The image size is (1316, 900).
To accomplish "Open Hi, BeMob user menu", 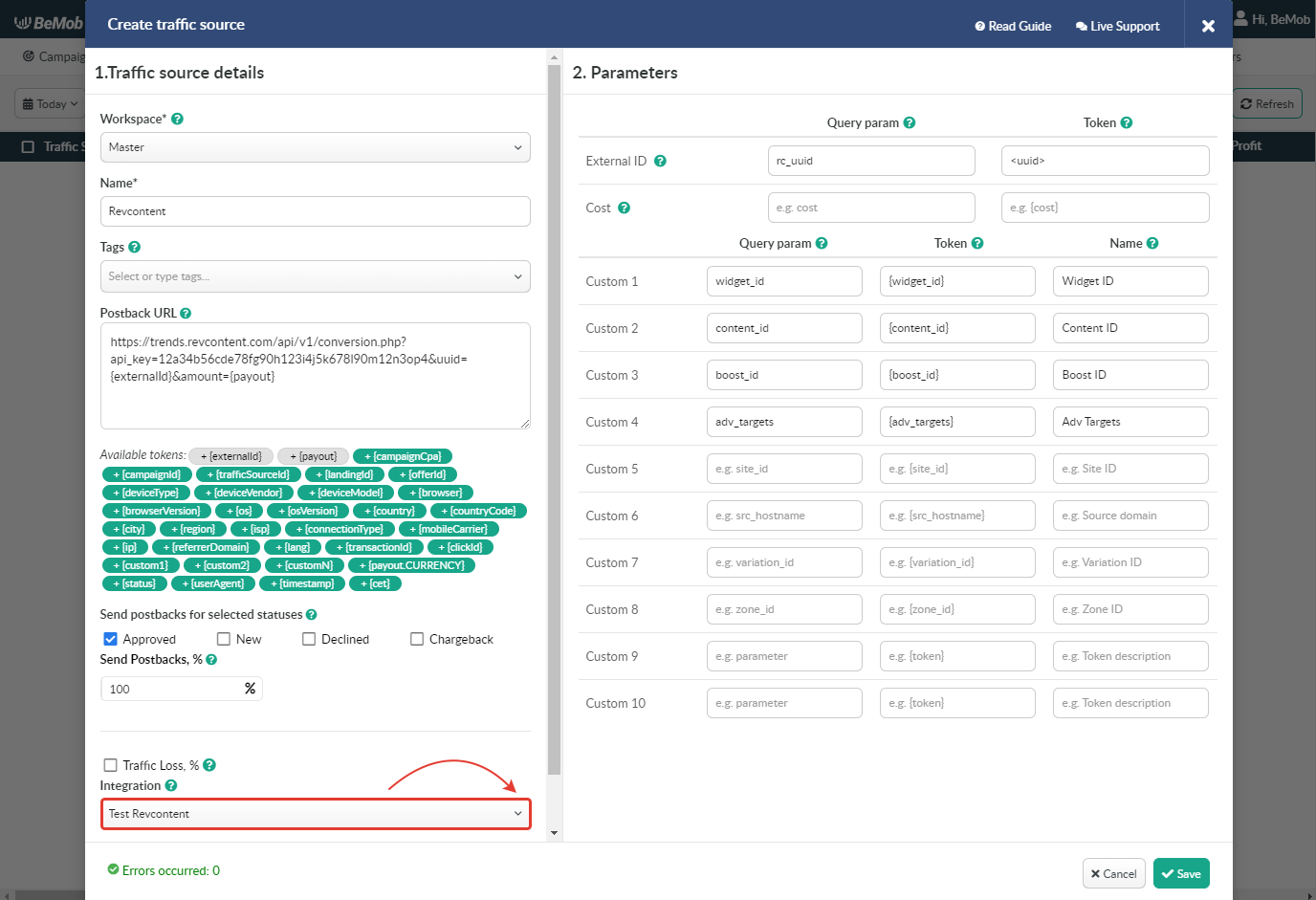I will [1273, 19].
